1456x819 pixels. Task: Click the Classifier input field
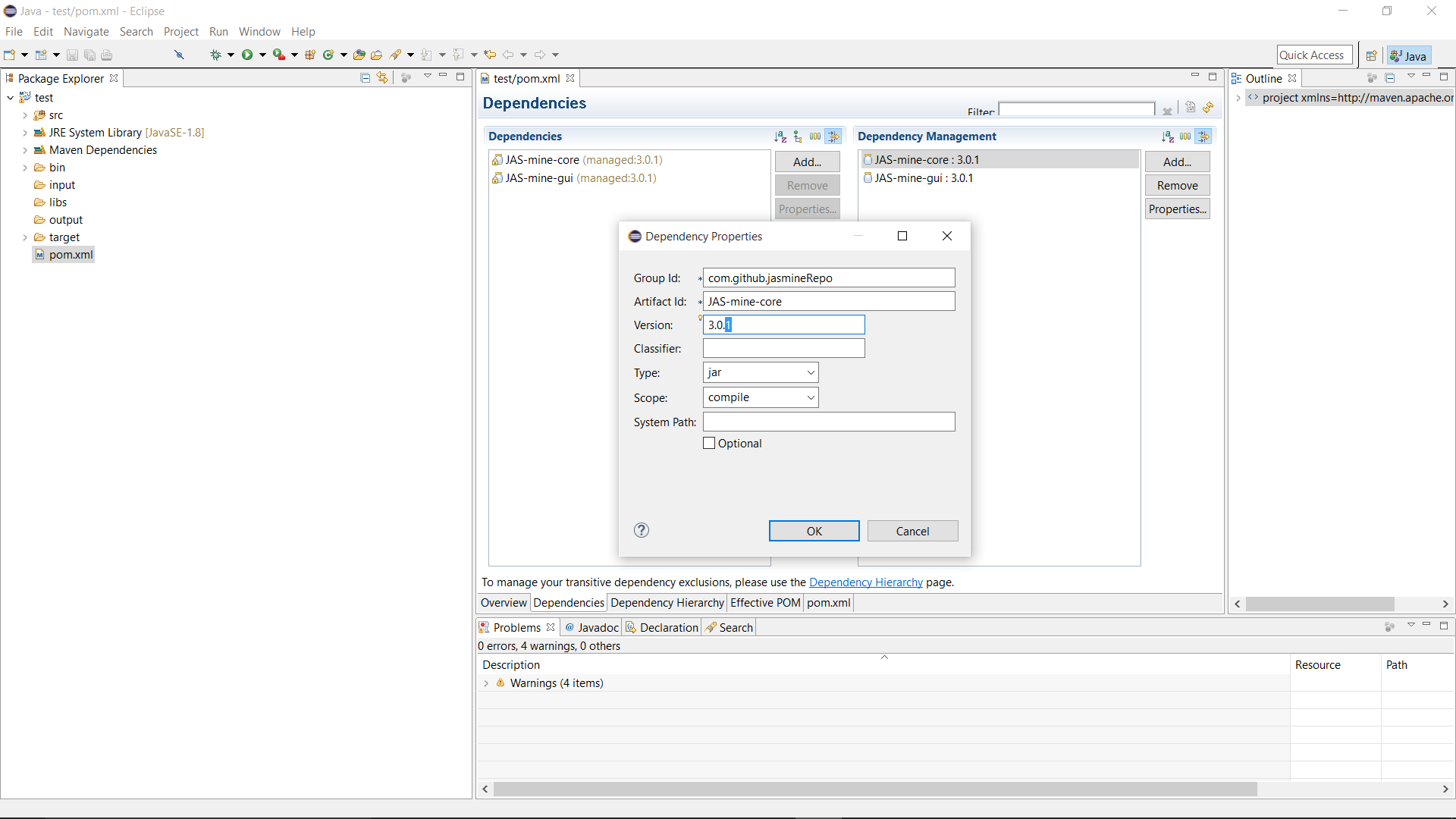pos(783,348)
